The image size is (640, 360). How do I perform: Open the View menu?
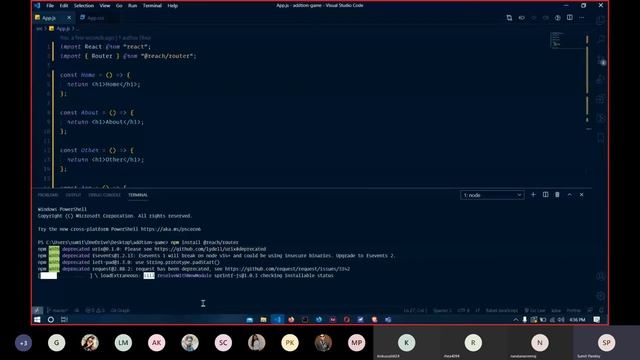click(x=105, y=6)
